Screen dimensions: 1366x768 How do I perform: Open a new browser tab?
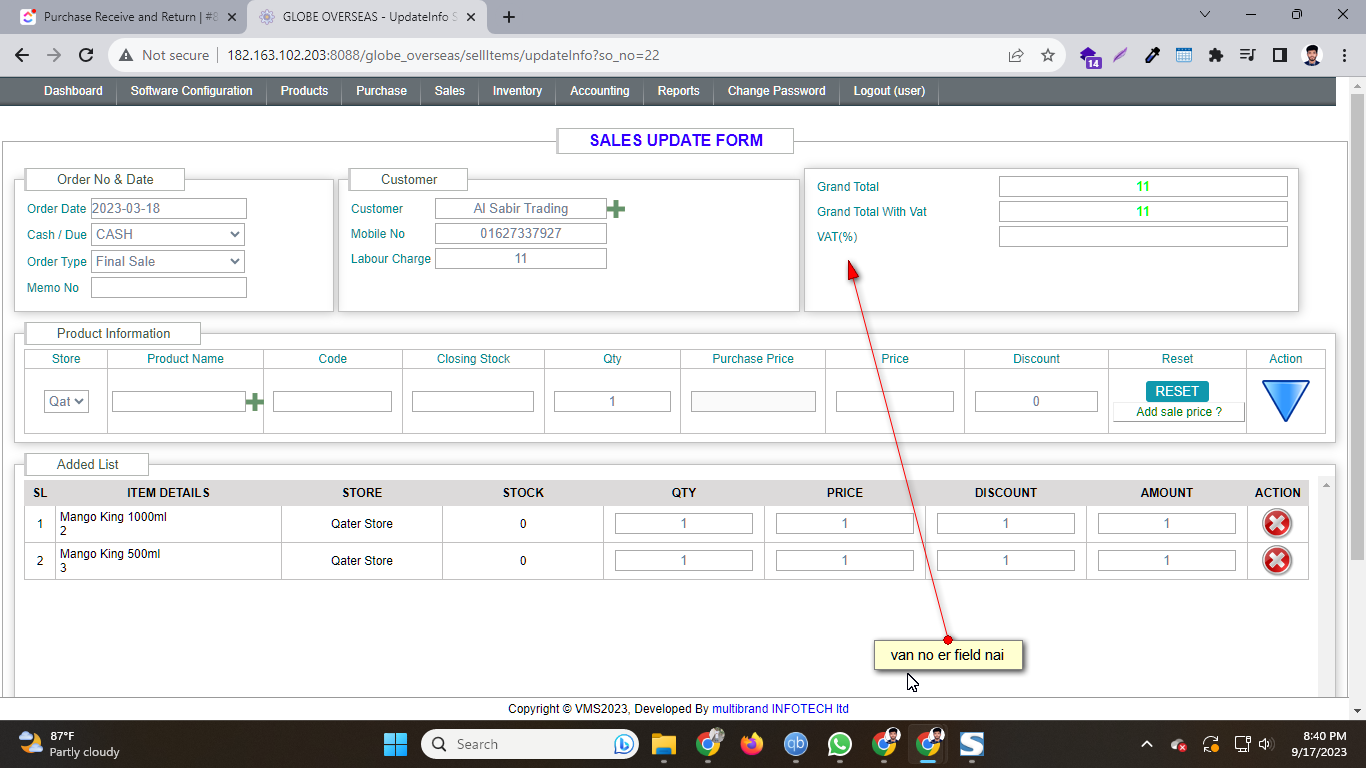[x=509, y=17]
